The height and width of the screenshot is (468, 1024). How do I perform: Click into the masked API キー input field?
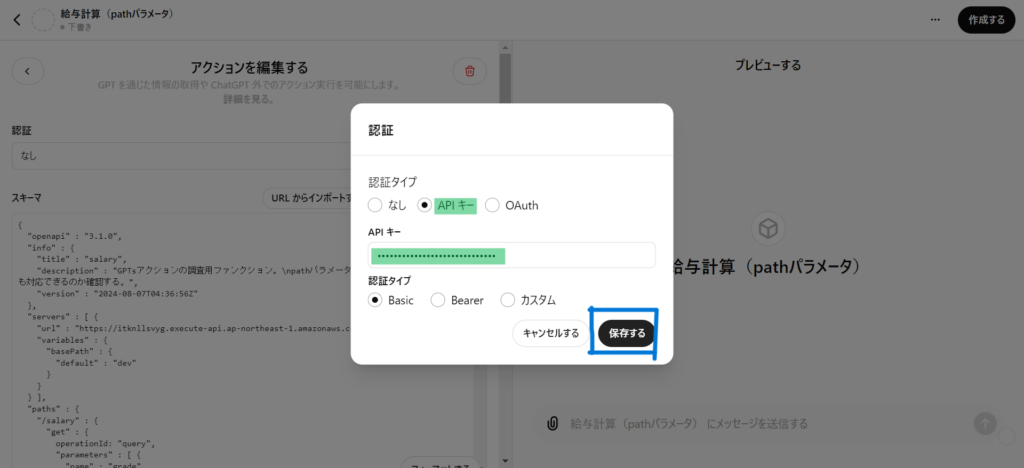coord(511,256)
